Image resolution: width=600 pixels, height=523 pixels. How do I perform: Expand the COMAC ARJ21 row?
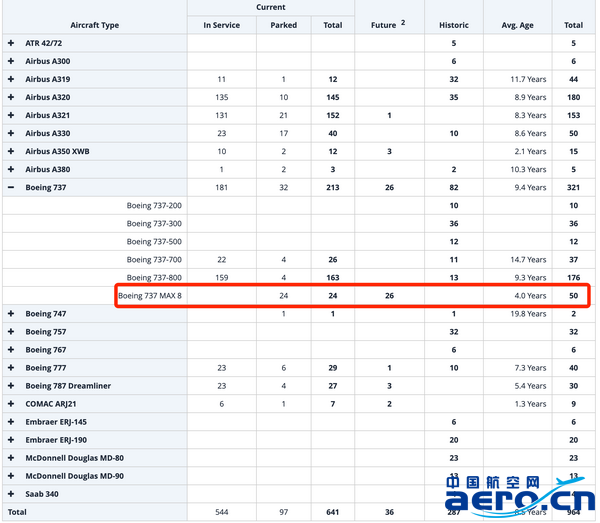click(x=11, y=403)
